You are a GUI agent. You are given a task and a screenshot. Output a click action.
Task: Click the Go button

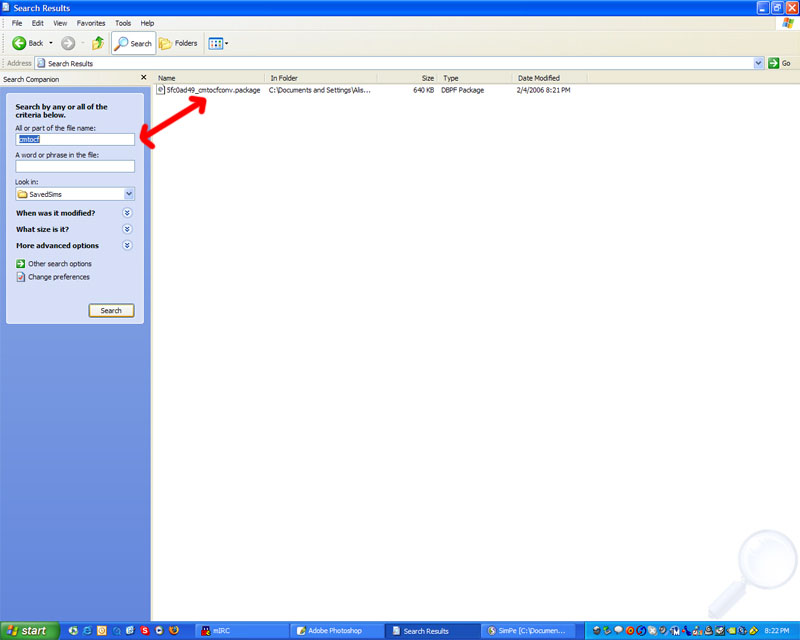780,63
